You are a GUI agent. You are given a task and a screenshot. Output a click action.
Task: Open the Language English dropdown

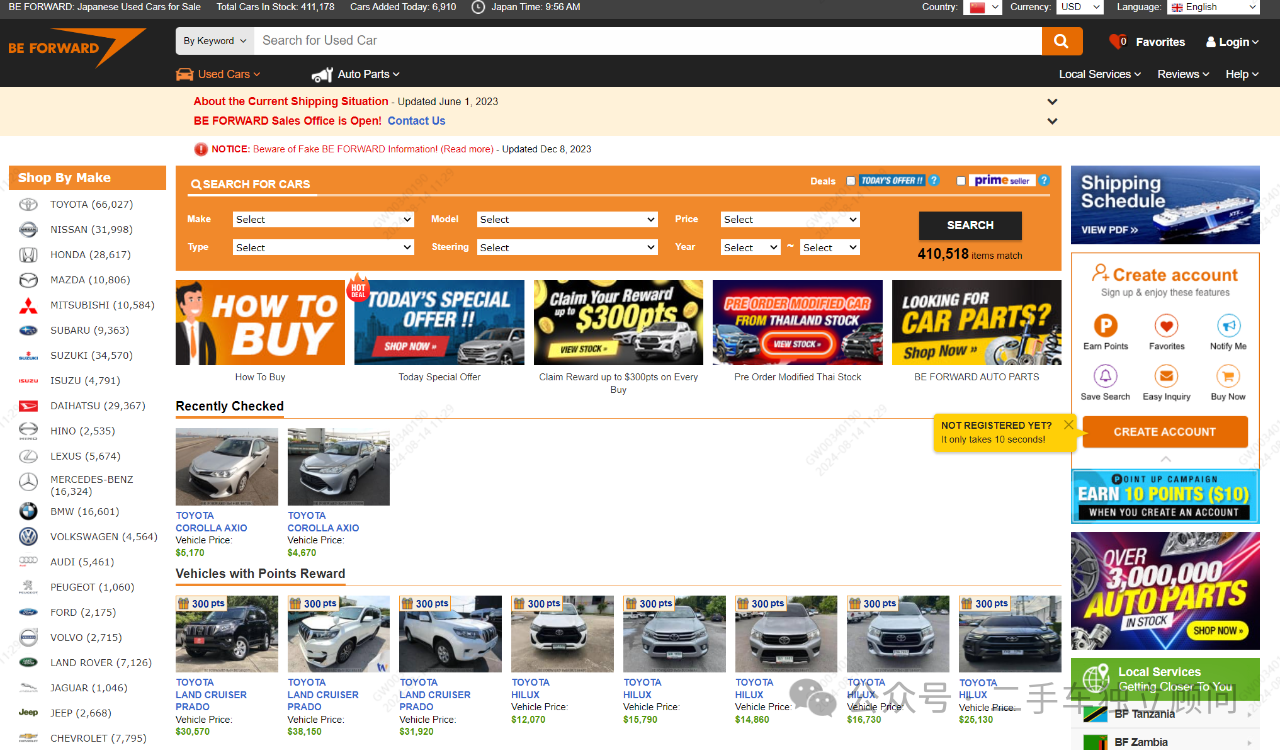click(x=1213, y=7)
